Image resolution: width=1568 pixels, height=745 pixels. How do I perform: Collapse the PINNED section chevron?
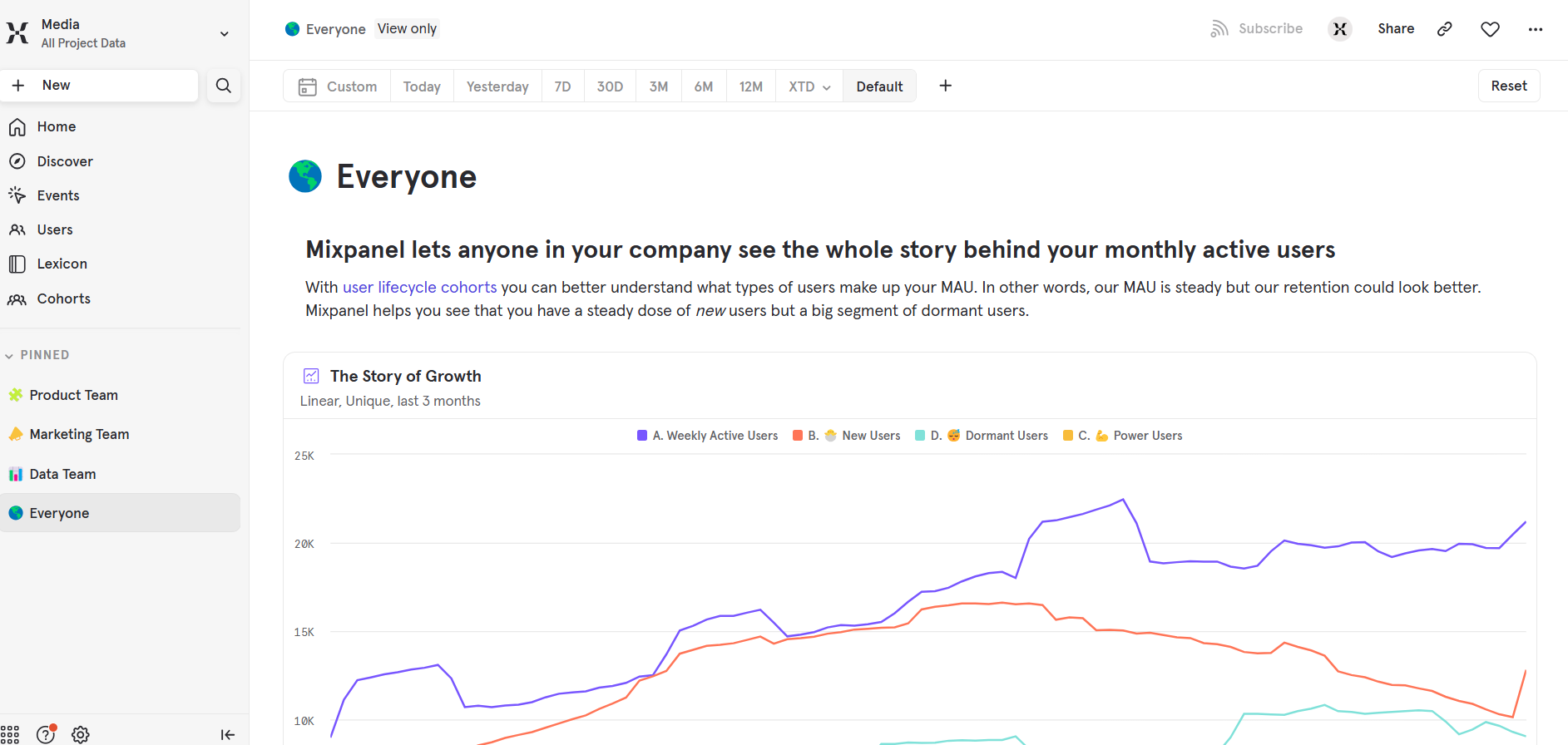(x=9, y=356)
